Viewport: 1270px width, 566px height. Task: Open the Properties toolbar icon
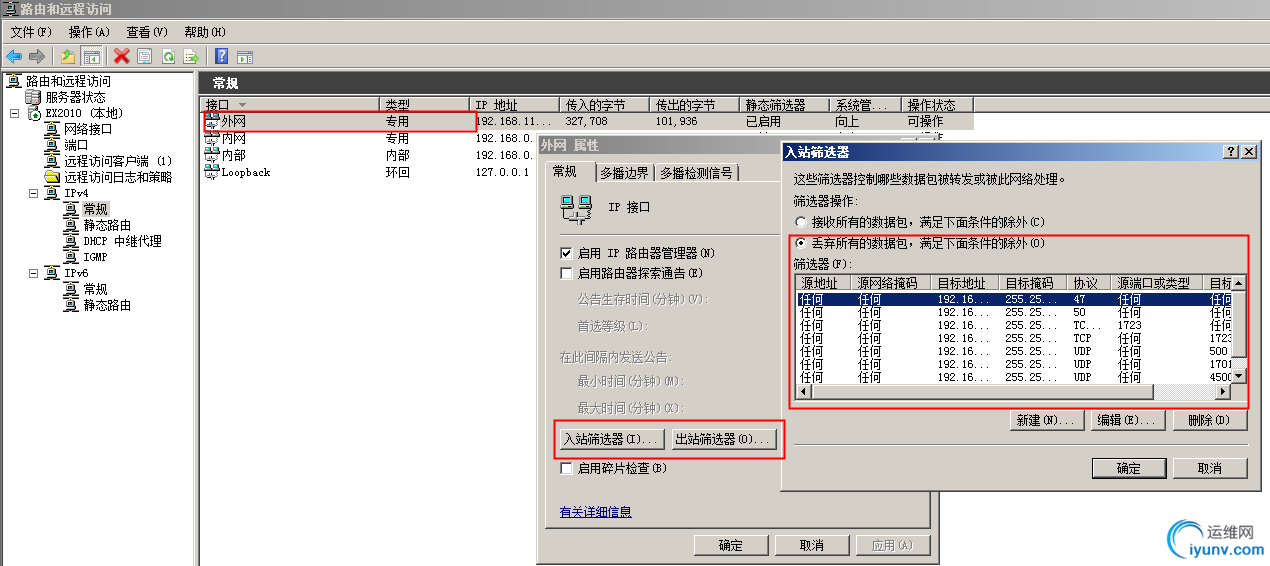[x=145, y=57]
